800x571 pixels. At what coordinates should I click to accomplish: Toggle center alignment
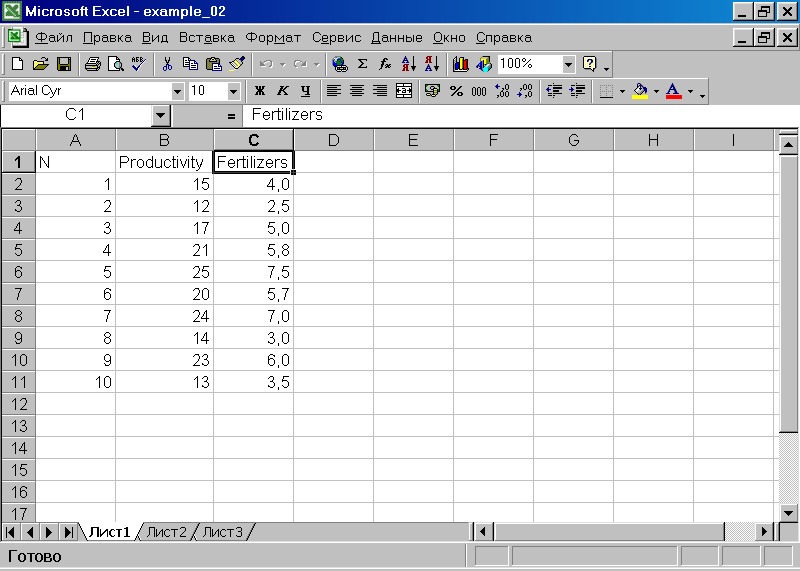(357, 91)
